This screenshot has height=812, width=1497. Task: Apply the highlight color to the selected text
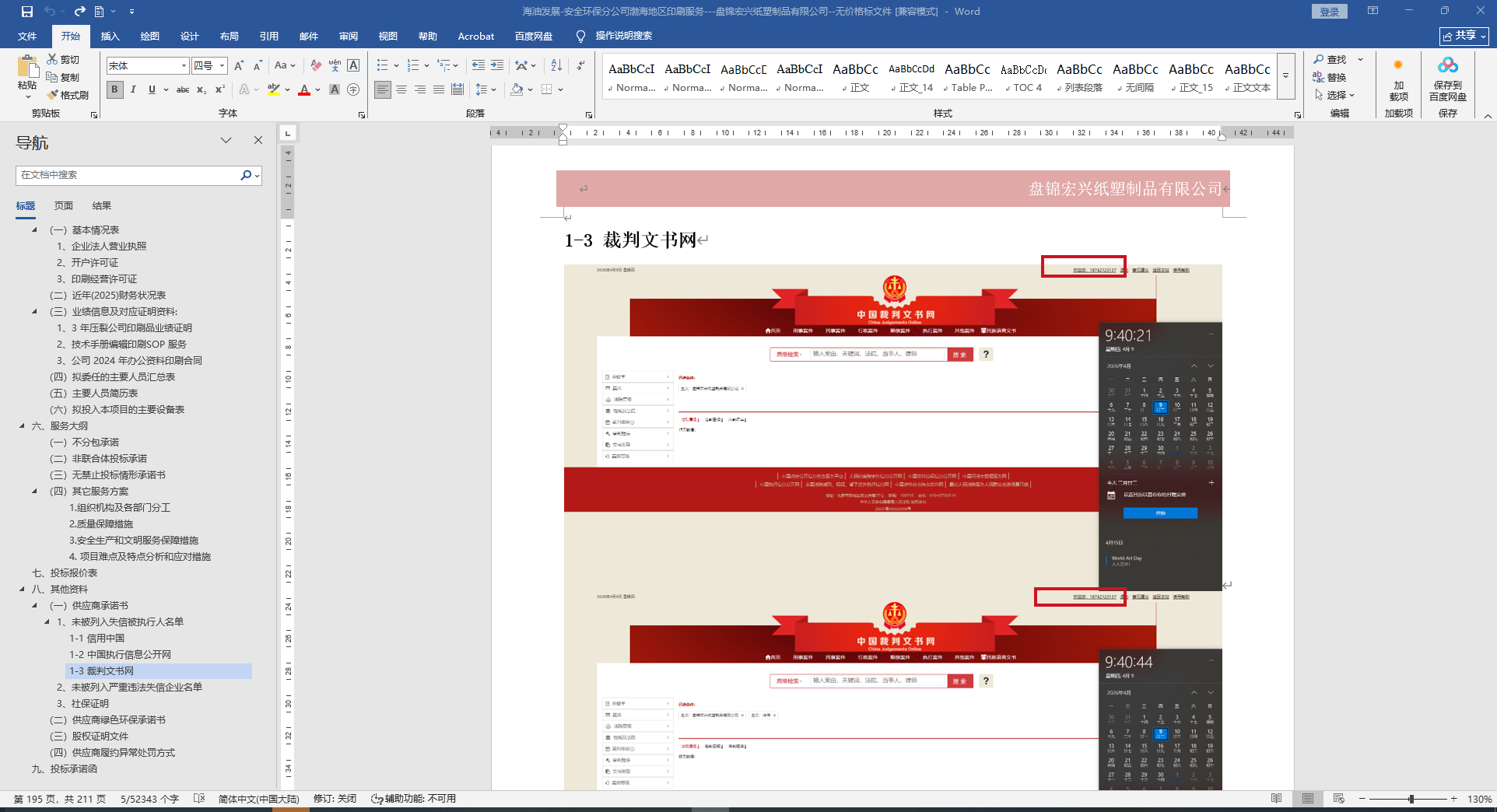click(x=273, y=89)
